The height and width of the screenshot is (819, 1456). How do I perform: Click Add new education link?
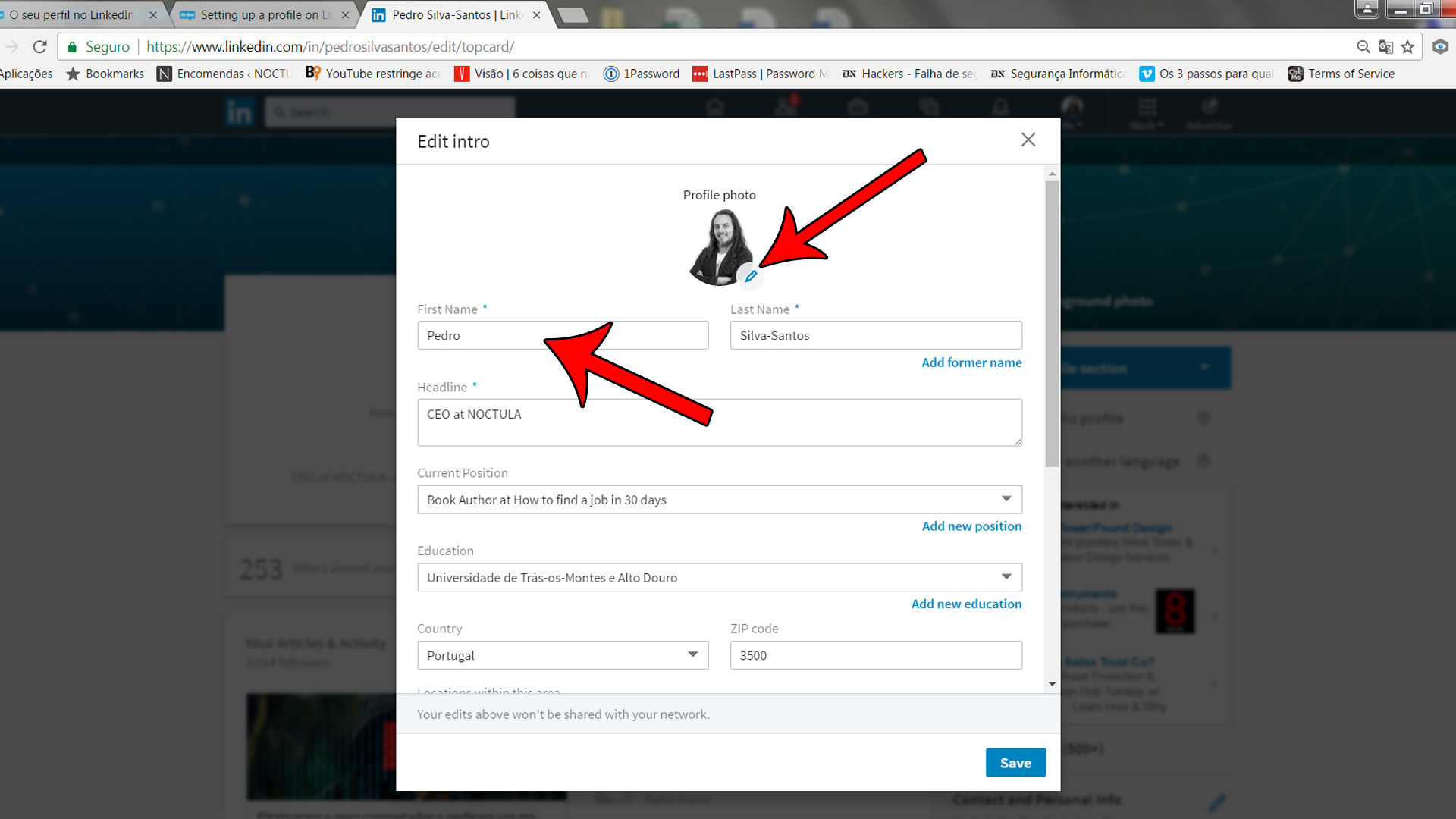(966, 604)
